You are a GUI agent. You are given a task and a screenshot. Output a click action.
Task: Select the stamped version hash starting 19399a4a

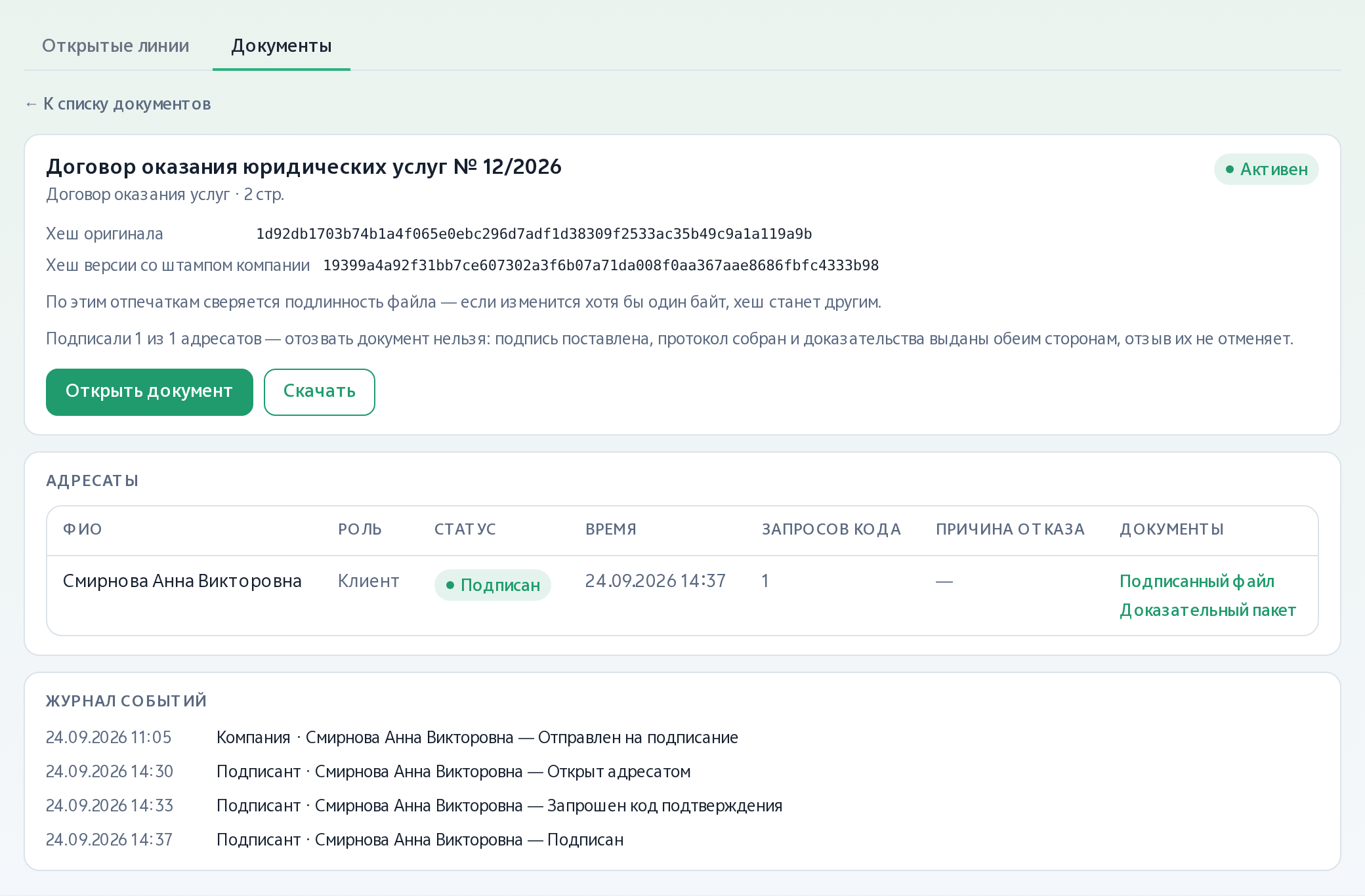coord(601,266)
